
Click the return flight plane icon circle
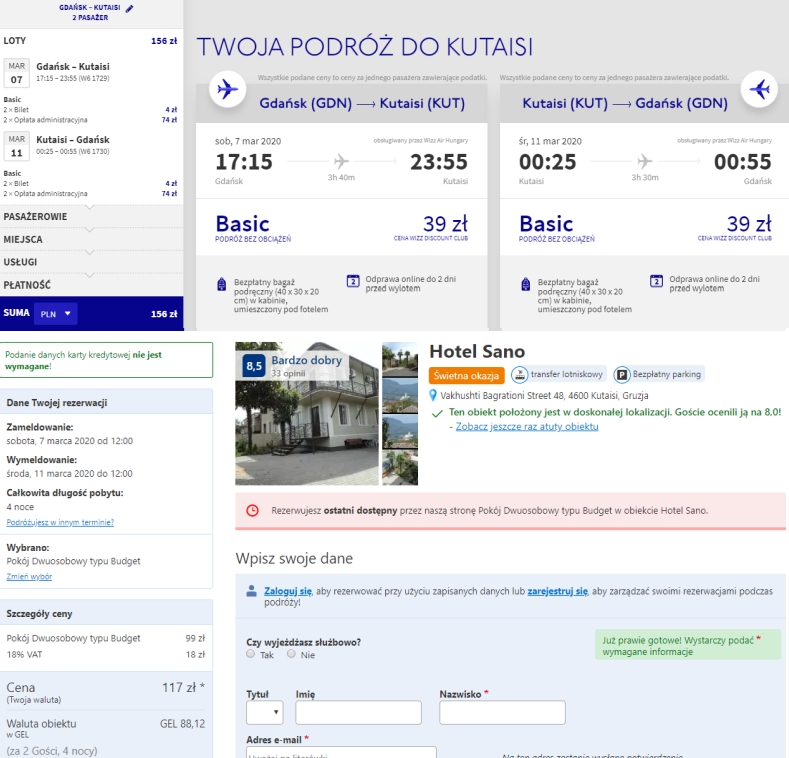pos(759,90)
